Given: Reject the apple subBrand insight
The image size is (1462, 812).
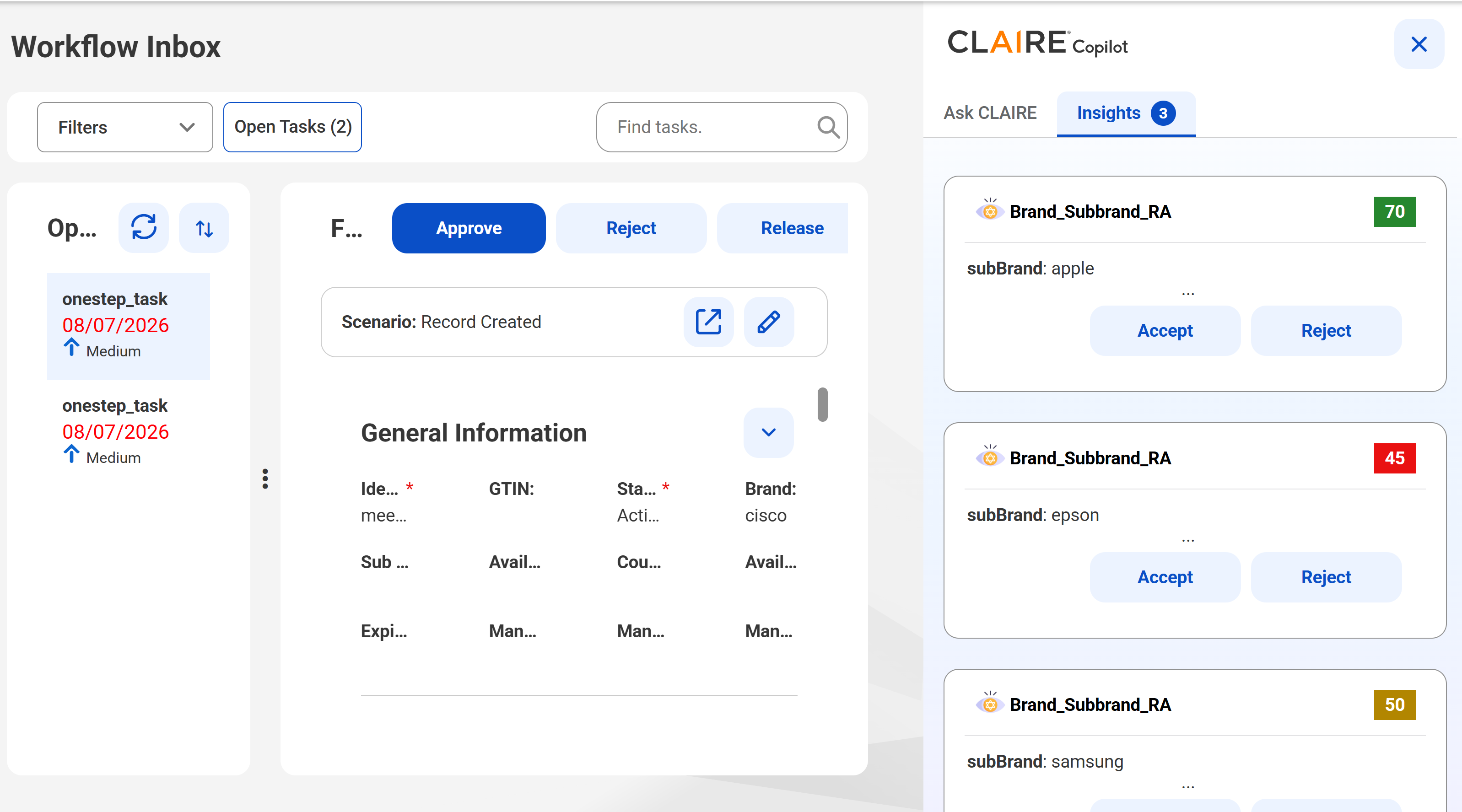Looking at the screenshot, I should [x=1327, y=330].
